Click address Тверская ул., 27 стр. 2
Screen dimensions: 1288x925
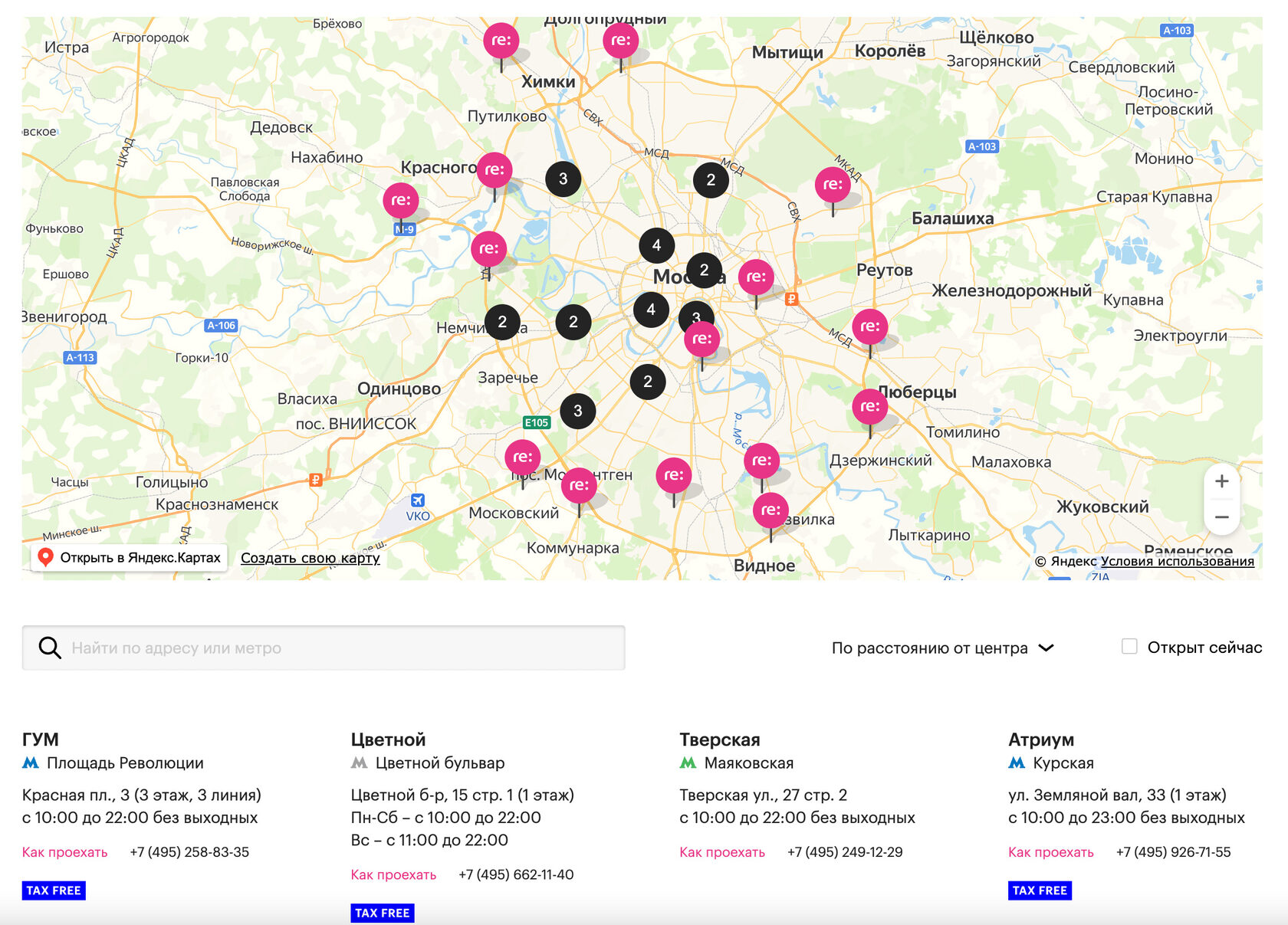[764, 795]
